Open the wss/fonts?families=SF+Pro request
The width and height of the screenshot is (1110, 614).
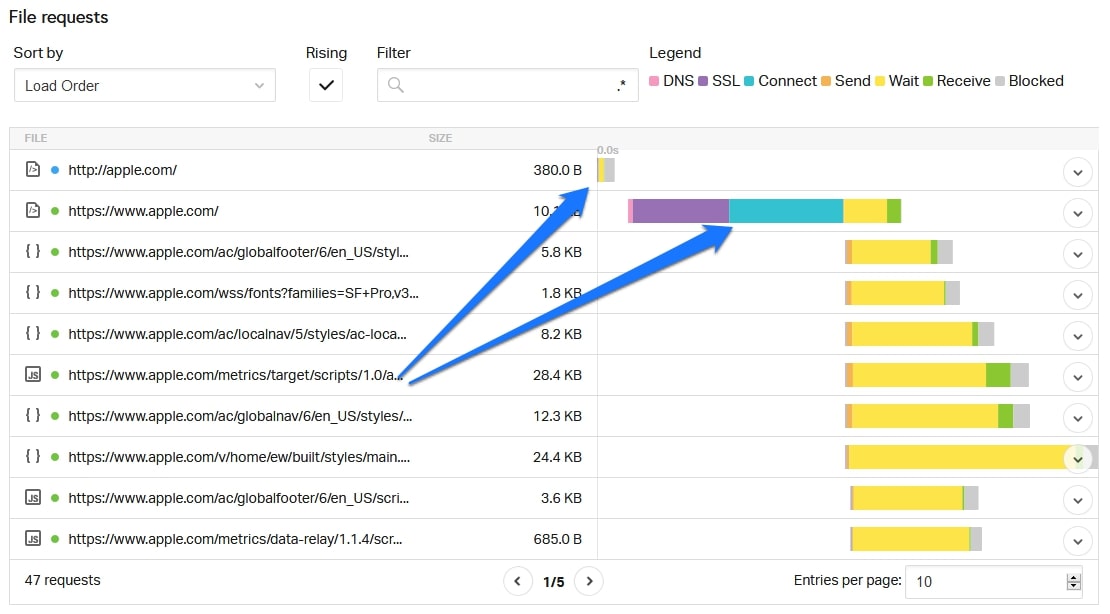tap(244, 293)
